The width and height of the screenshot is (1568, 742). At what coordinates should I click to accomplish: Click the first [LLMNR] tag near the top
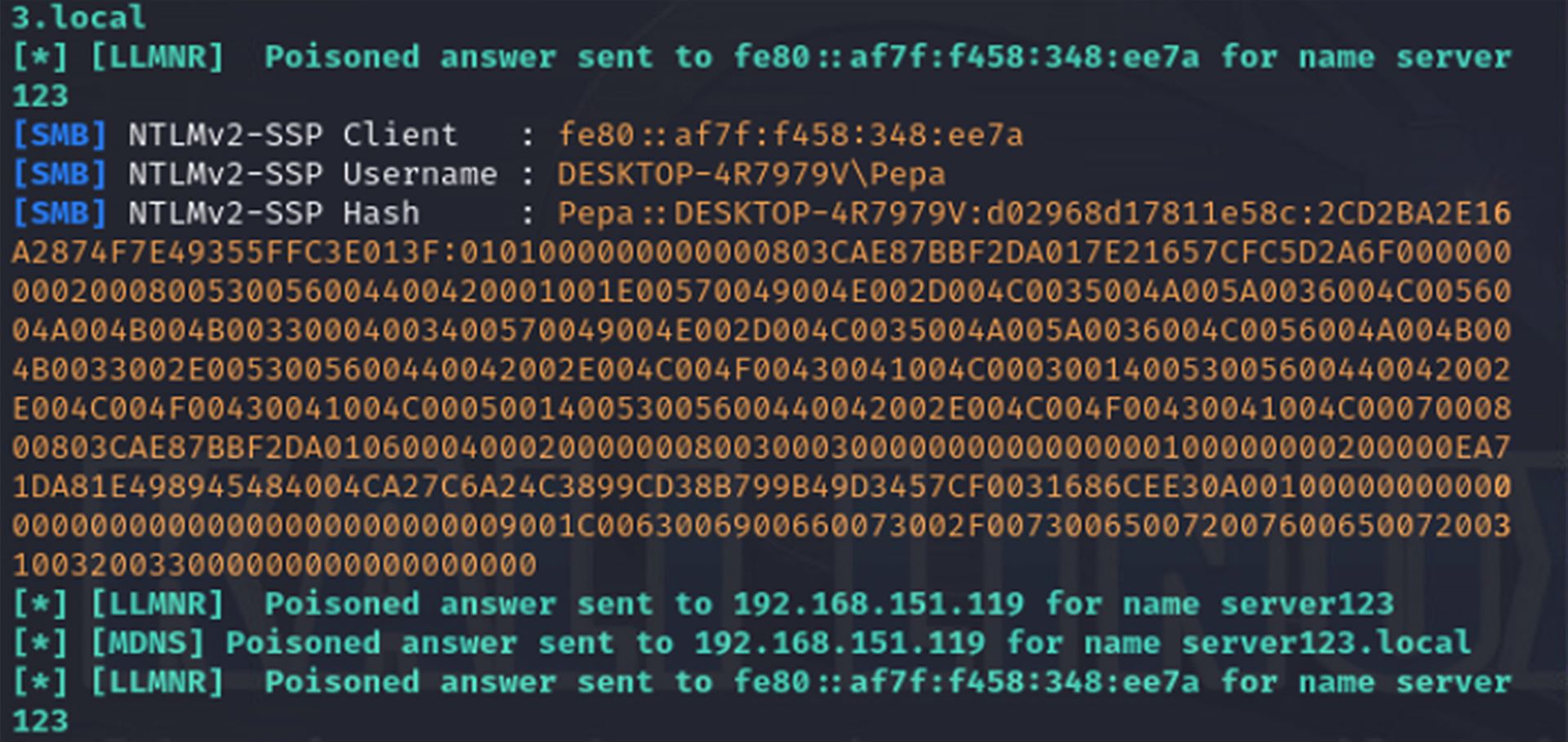point(157,57)
